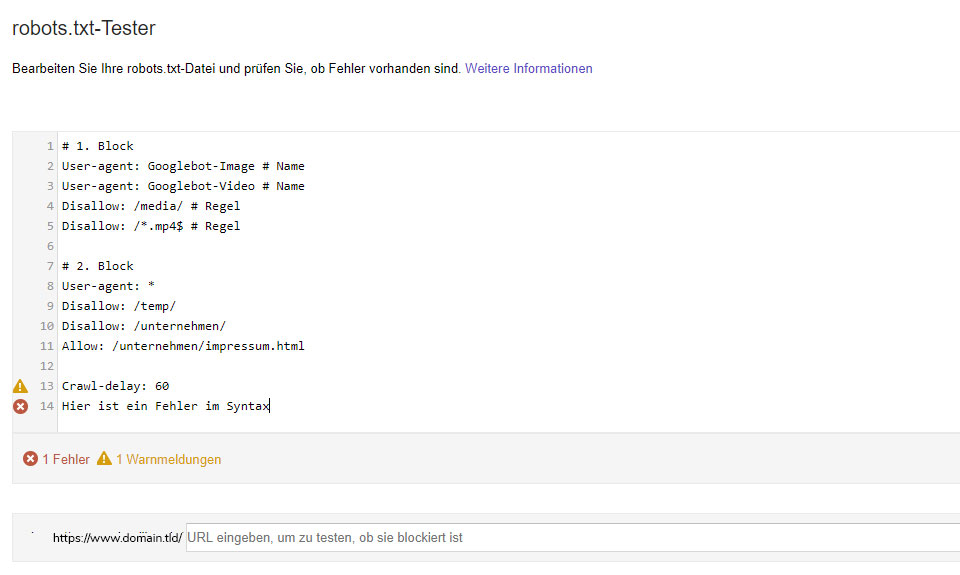Click the 'Bearbeiten Sie Ihre robots.txt-Datei' description text
This screenshot has width=960, height=575.
(x=236, y=69)
